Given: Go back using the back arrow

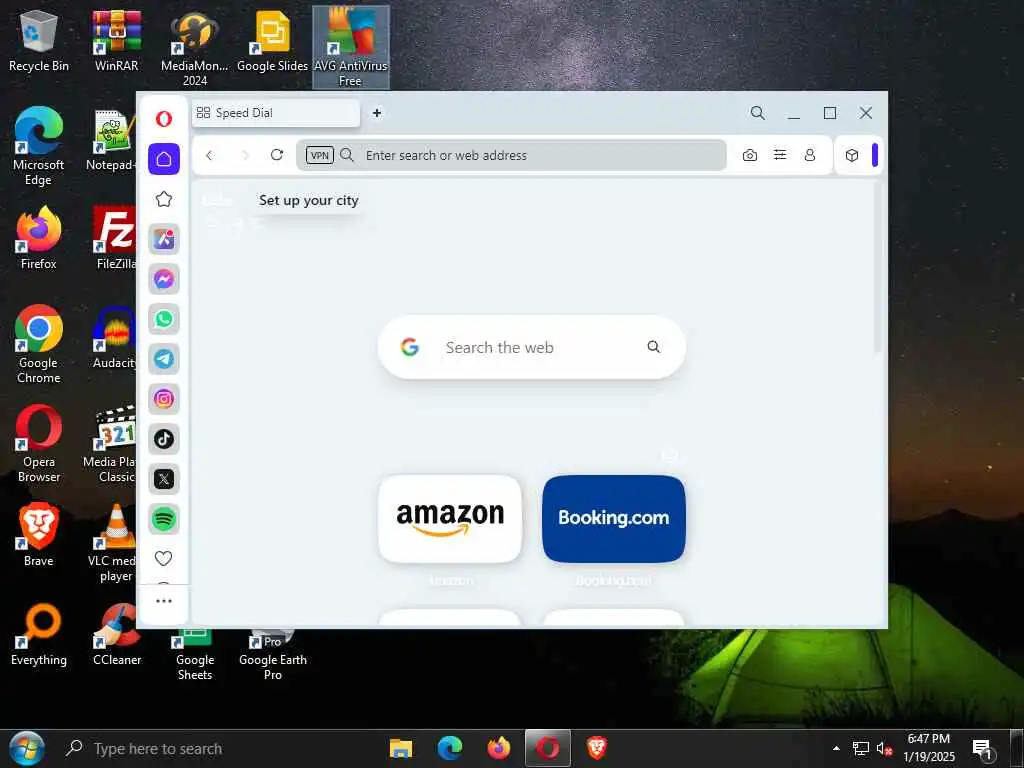Looking at the screenshot, I should tap(209, 155).
